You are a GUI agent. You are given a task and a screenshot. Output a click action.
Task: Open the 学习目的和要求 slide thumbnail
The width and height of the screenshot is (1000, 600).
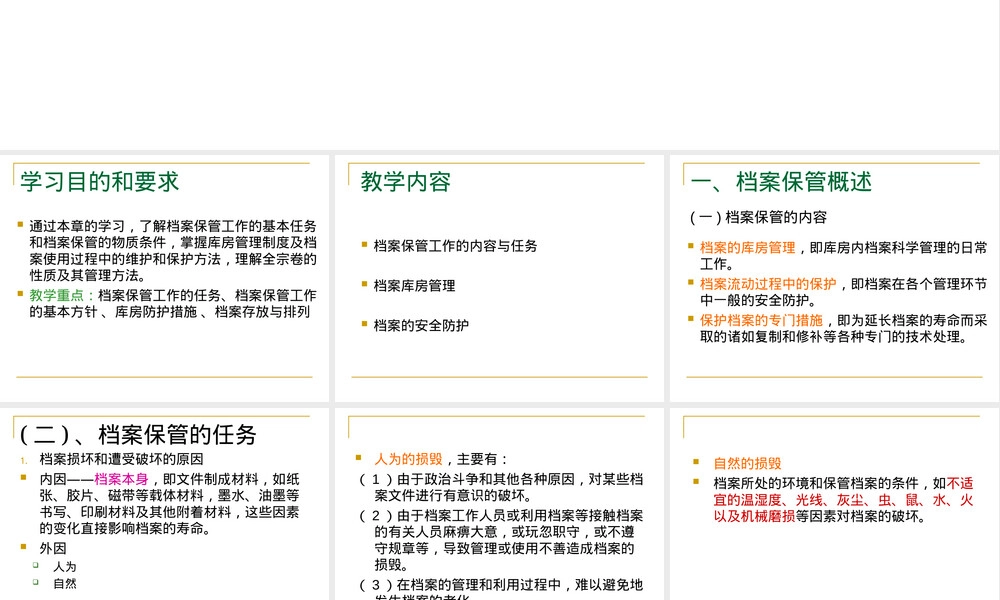coord(165,278)
